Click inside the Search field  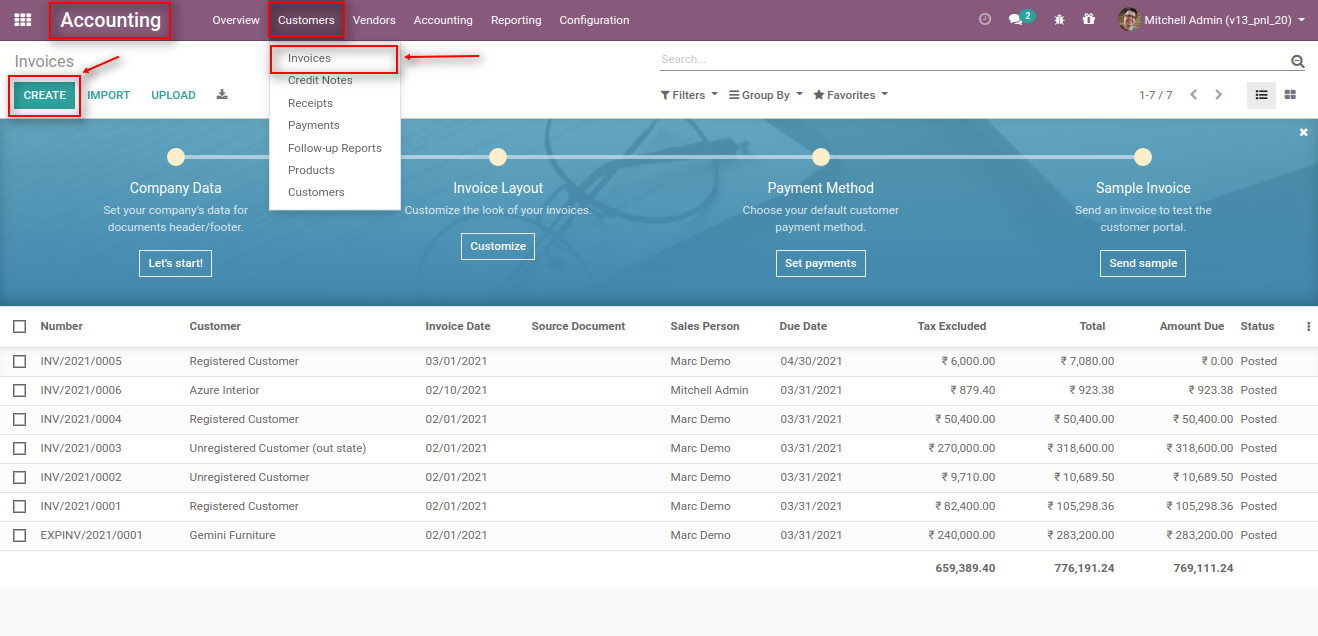point(900,58)
